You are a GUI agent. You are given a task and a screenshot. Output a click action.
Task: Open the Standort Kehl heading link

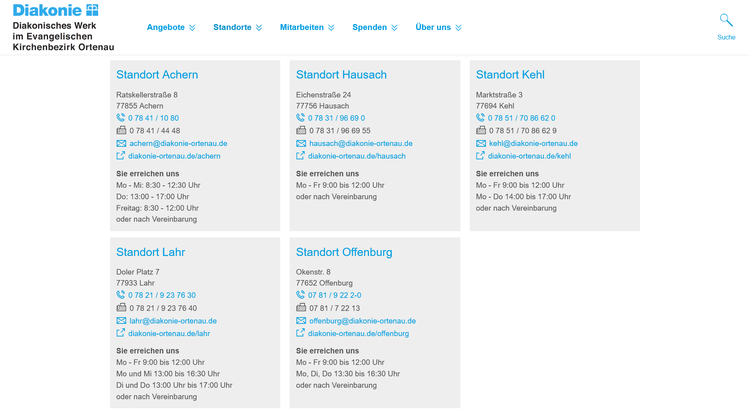[x=510, y=75]
